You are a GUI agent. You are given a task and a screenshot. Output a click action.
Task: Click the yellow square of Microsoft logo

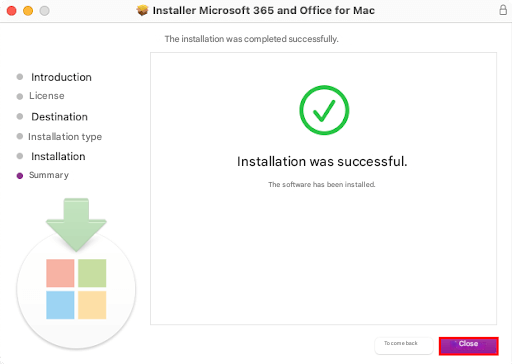point(92,305)
